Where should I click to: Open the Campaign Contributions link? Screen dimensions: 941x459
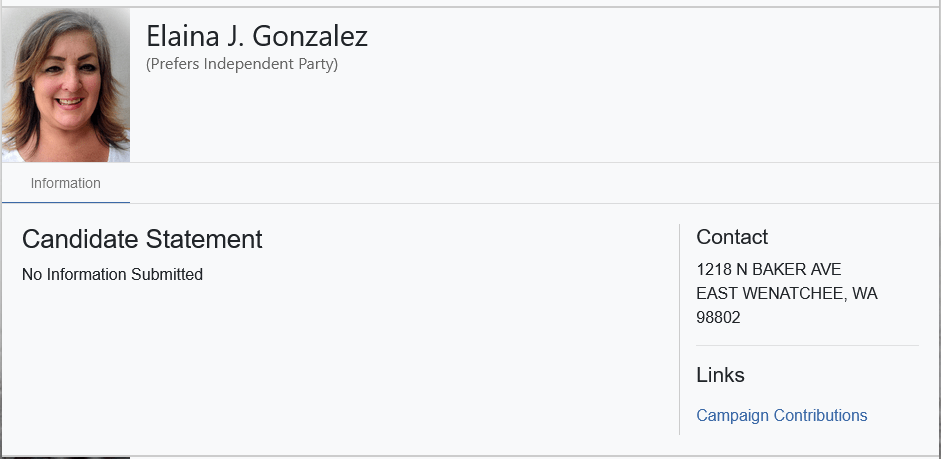click(x=781, y=416)
